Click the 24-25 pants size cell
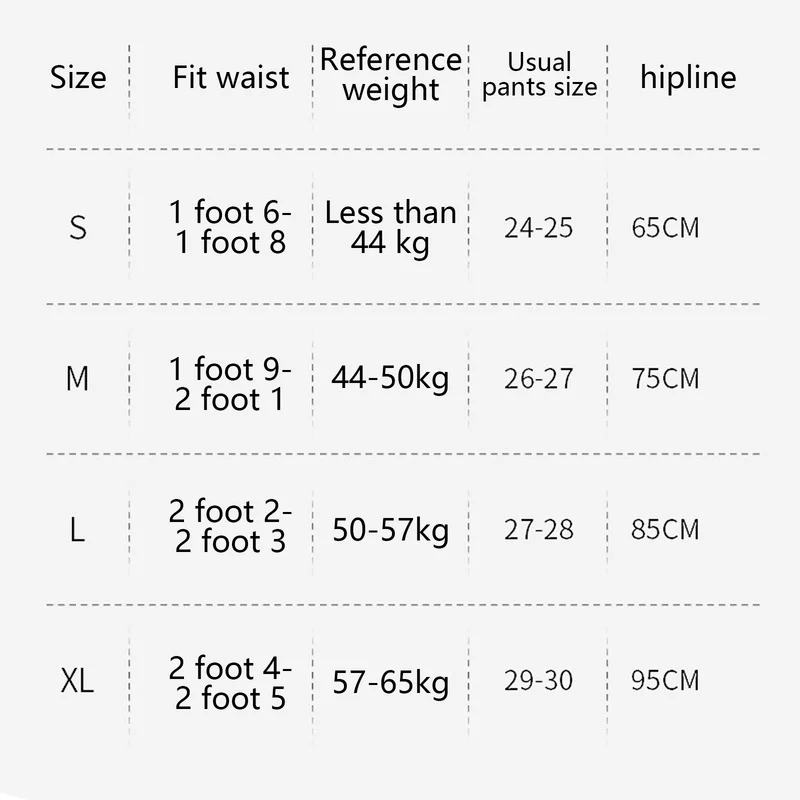The height and width of the screenshot is (800, 800). point(540,228)
